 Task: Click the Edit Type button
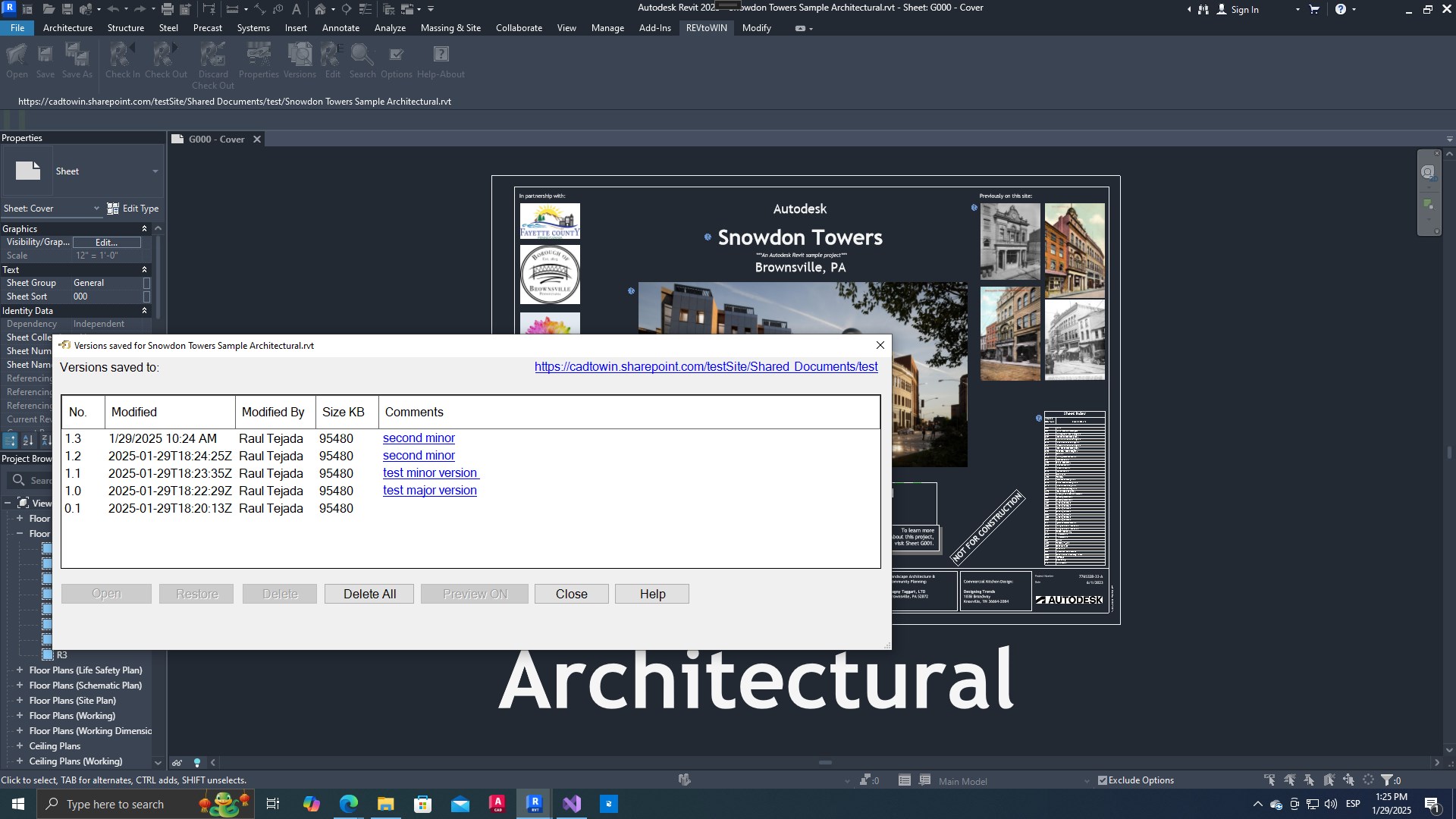[x=133, y=209]
